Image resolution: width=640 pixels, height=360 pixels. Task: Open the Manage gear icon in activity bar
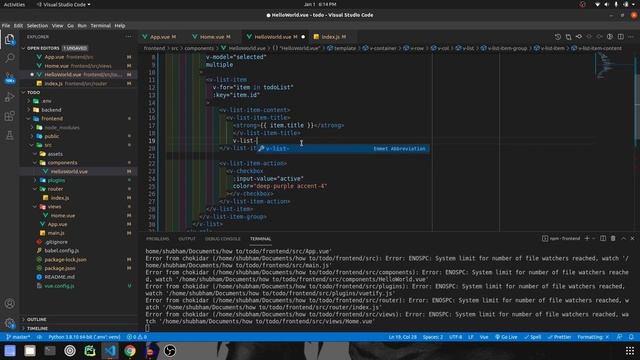coord(9,323)
